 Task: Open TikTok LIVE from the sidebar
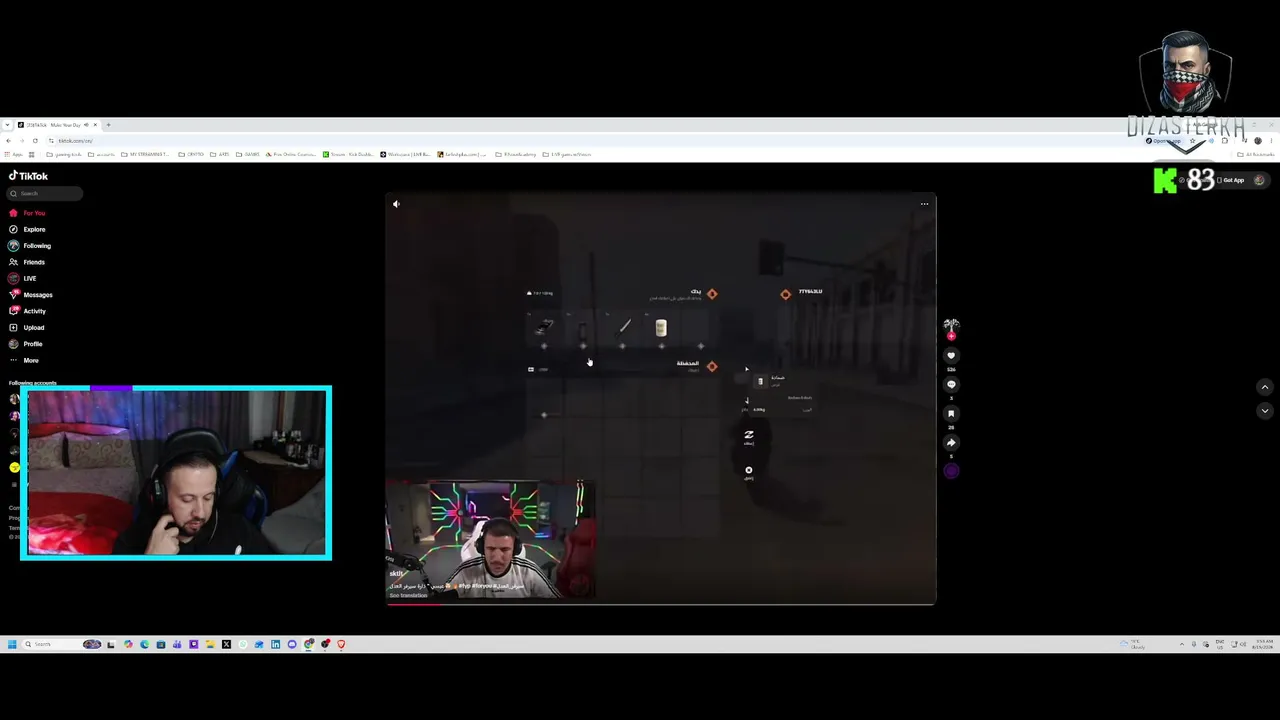pyautogui.click(x=23, y=278)
